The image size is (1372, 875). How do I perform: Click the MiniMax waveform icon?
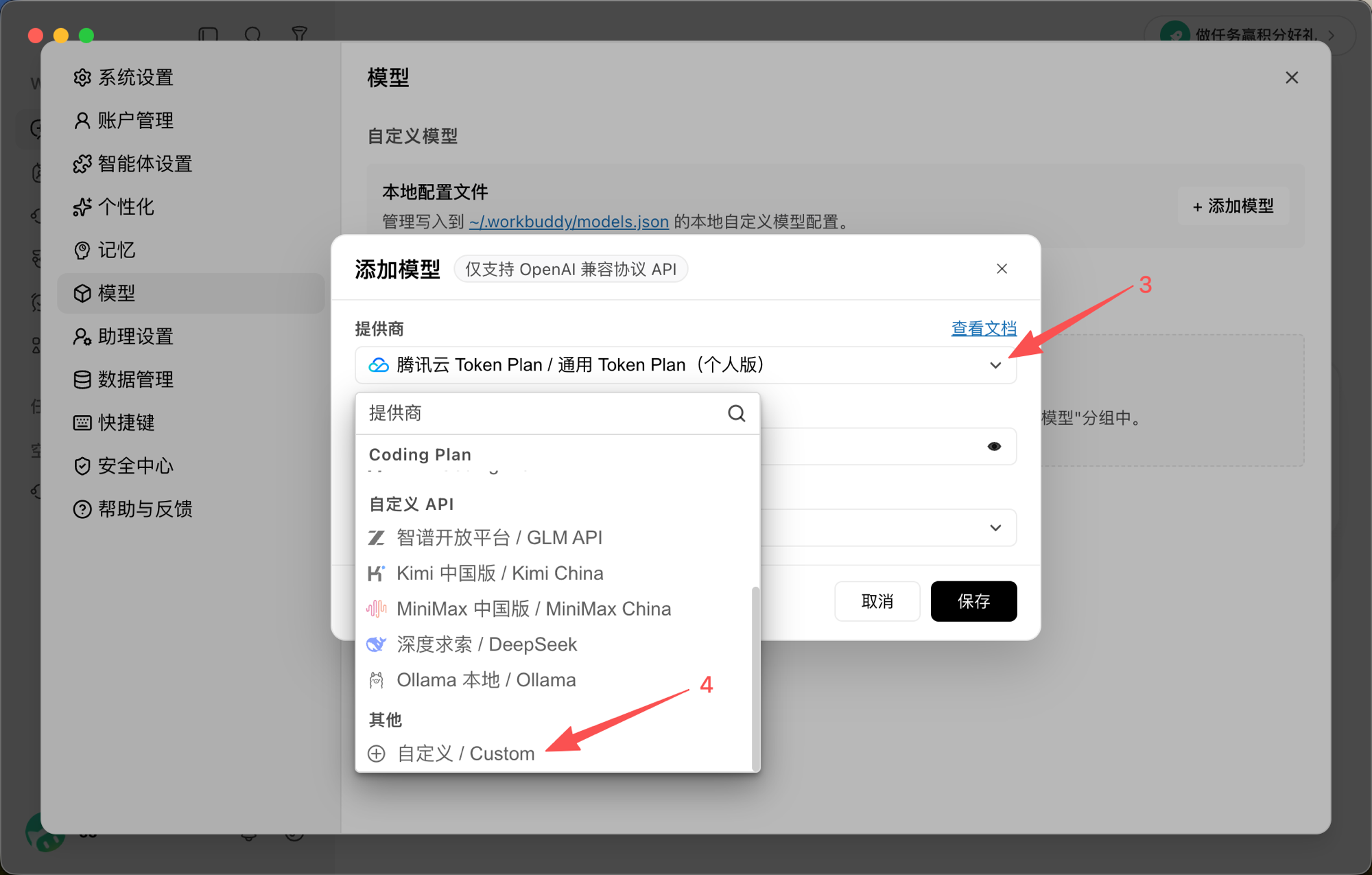(376, 609)
